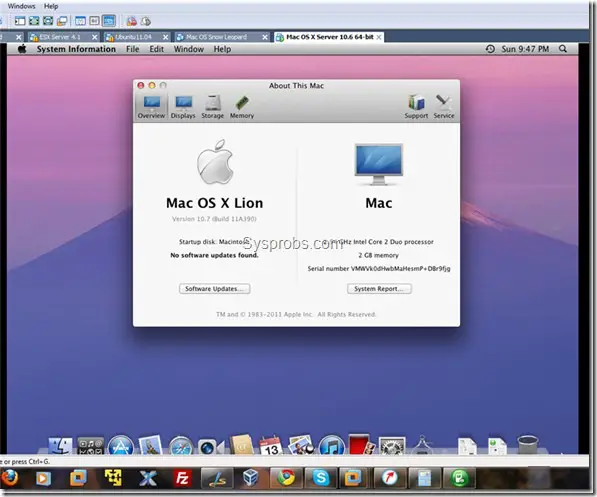
Task: Open the Edit menu
Action: tap(156, 49)
